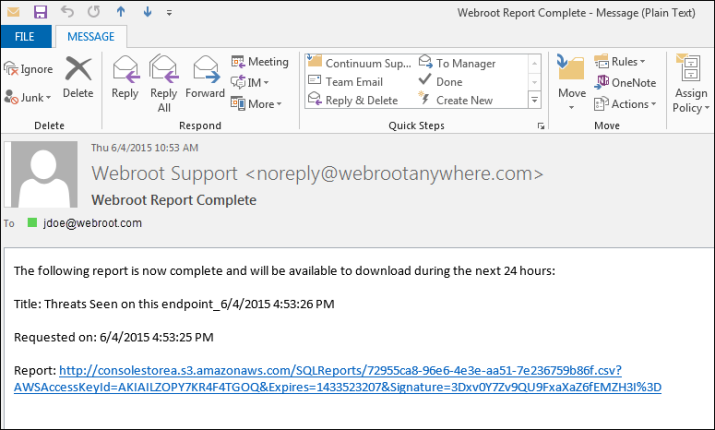Mark Done quick step

tap(440, 82)
